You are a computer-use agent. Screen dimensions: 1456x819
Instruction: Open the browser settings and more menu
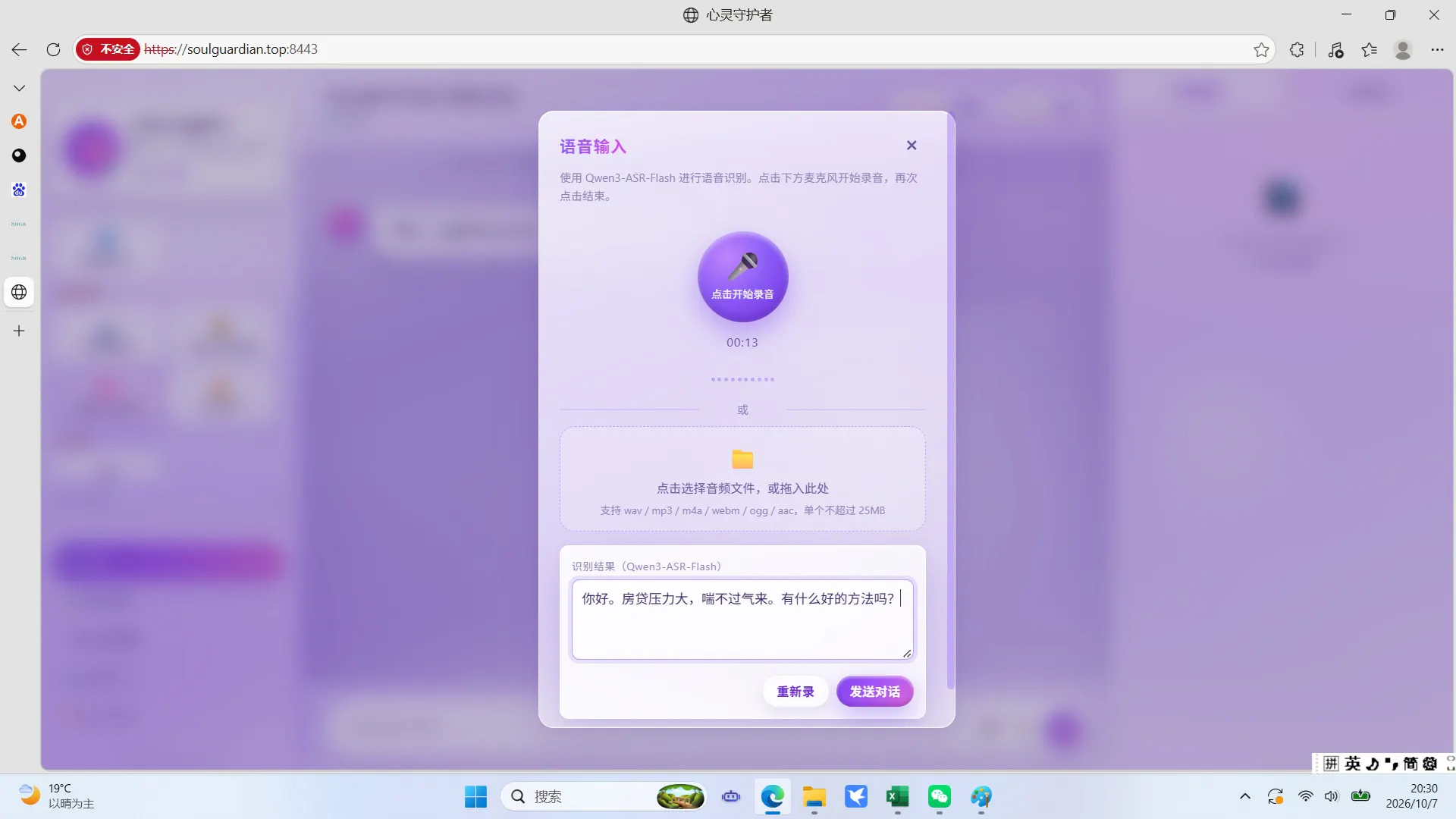1437,49
